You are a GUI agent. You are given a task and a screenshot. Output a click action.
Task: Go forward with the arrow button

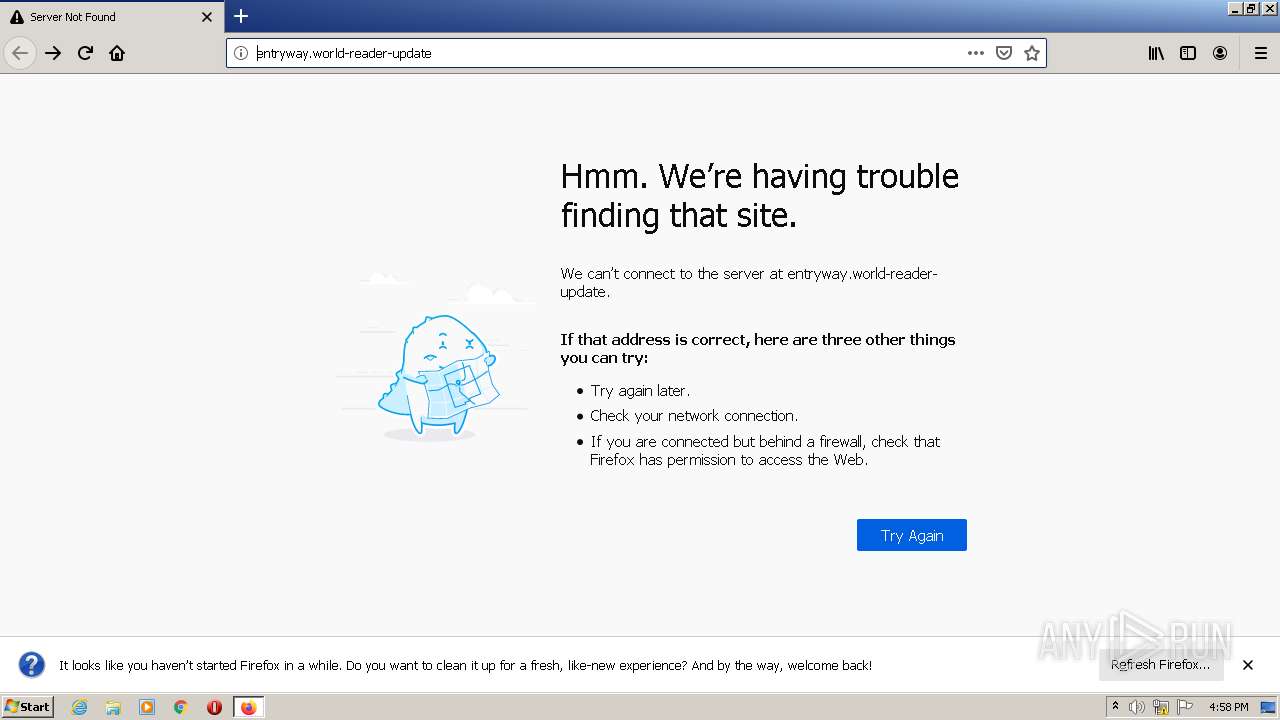[x=53, y=53]
